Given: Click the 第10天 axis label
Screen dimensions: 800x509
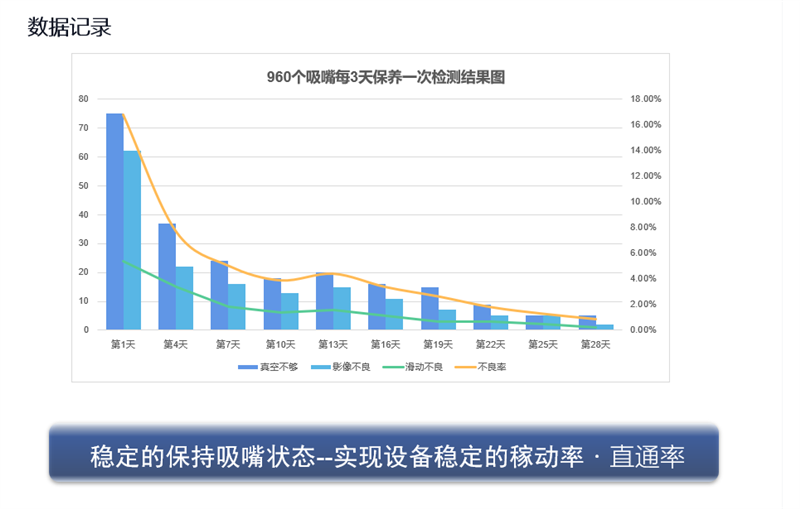Looking at the screenshot, I should [x=280, y=343].
